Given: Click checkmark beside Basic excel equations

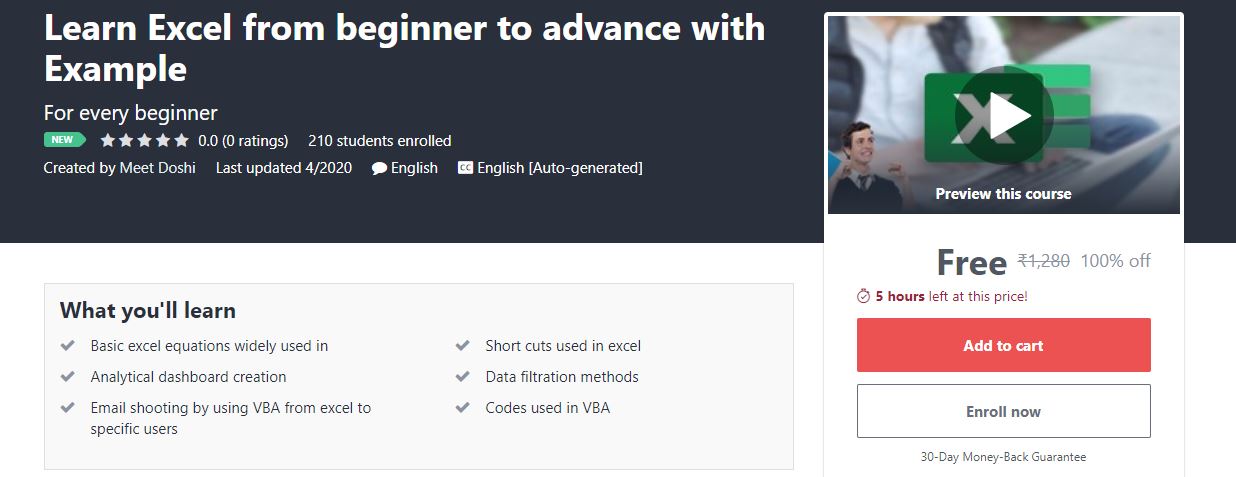Looking at the screenshot, I should (68, 345).
